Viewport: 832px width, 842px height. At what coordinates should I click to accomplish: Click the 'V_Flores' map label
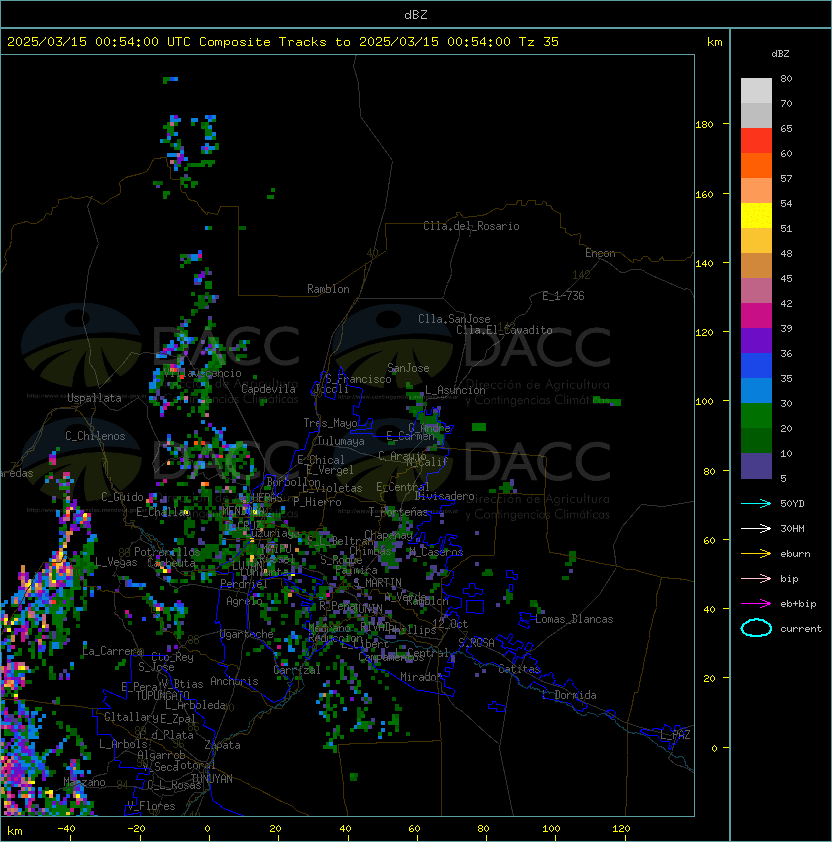pyautogui.click(x=151, y=806)
